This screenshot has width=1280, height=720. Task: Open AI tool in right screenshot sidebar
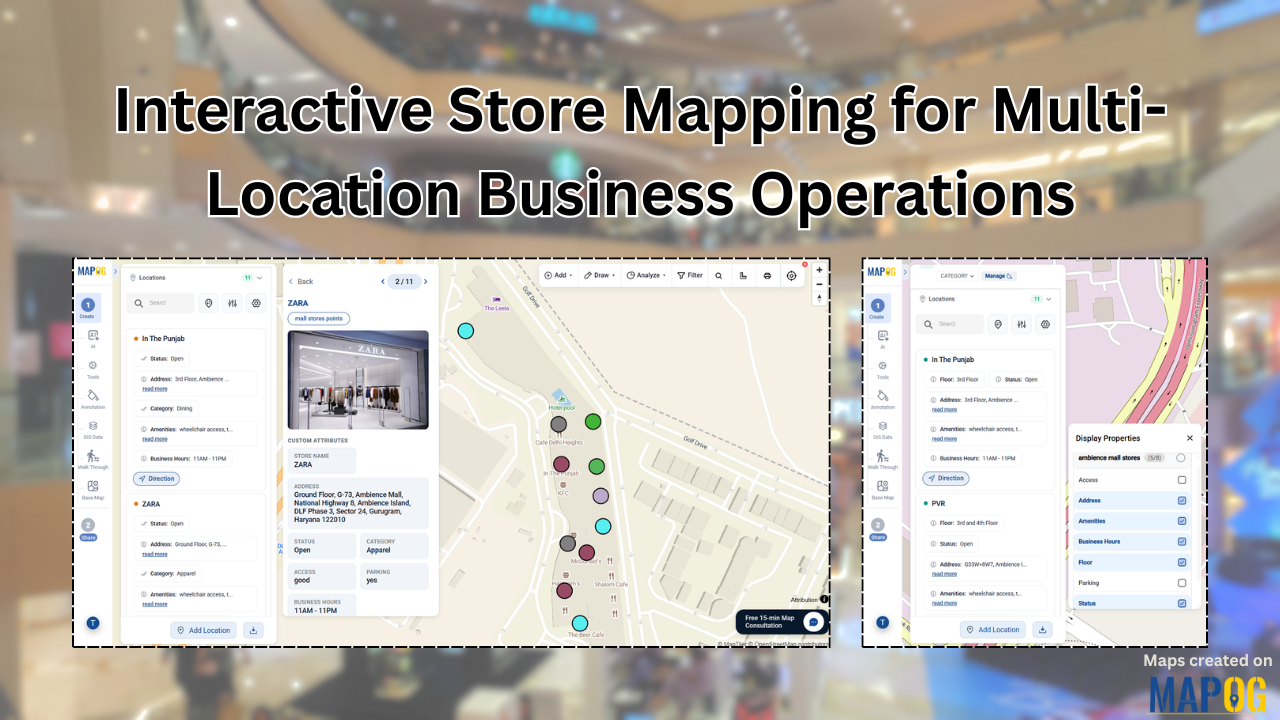click(x=882, y=338)
